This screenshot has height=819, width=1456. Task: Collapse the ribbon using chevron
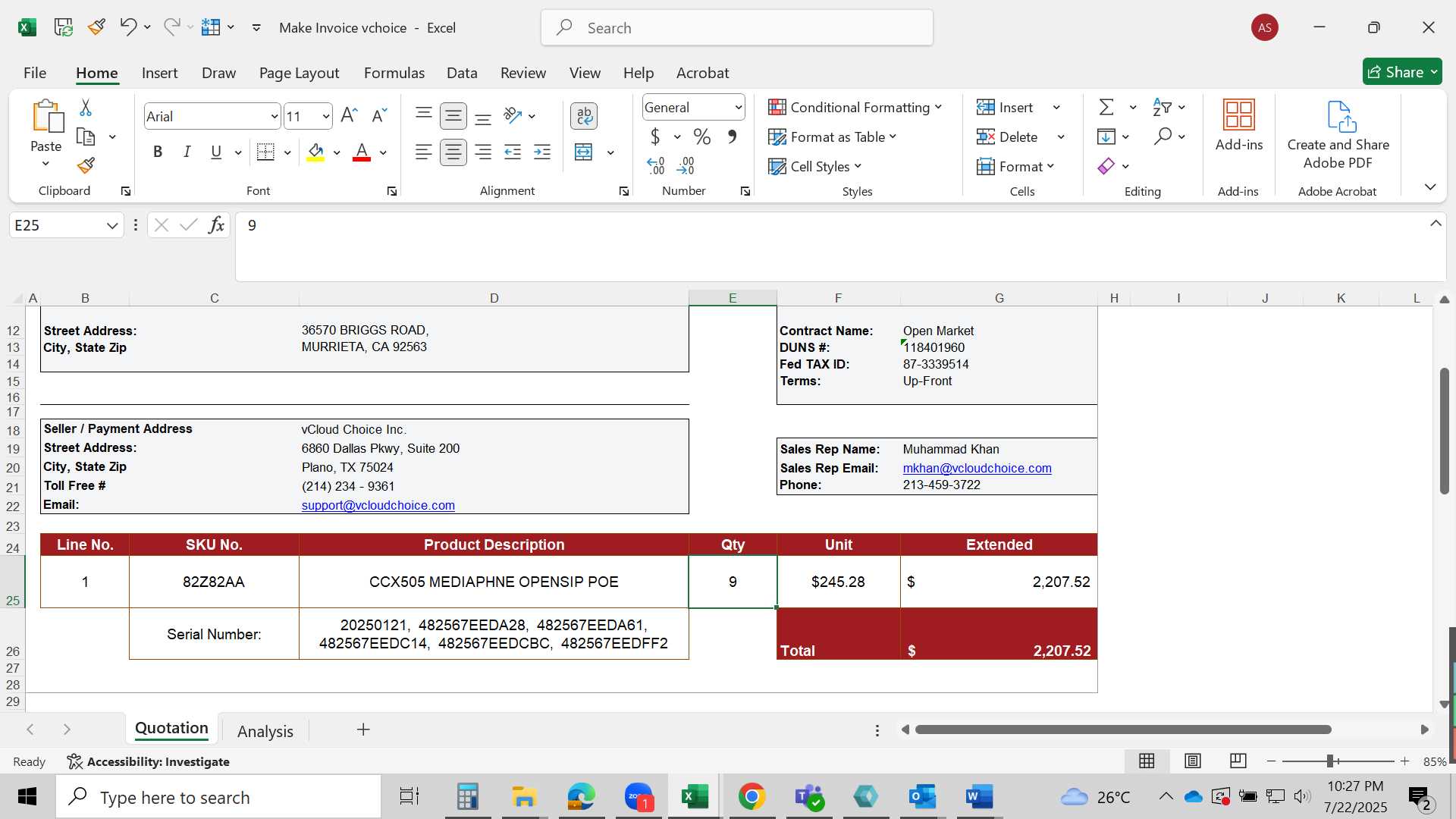[x=1430, y=187]
